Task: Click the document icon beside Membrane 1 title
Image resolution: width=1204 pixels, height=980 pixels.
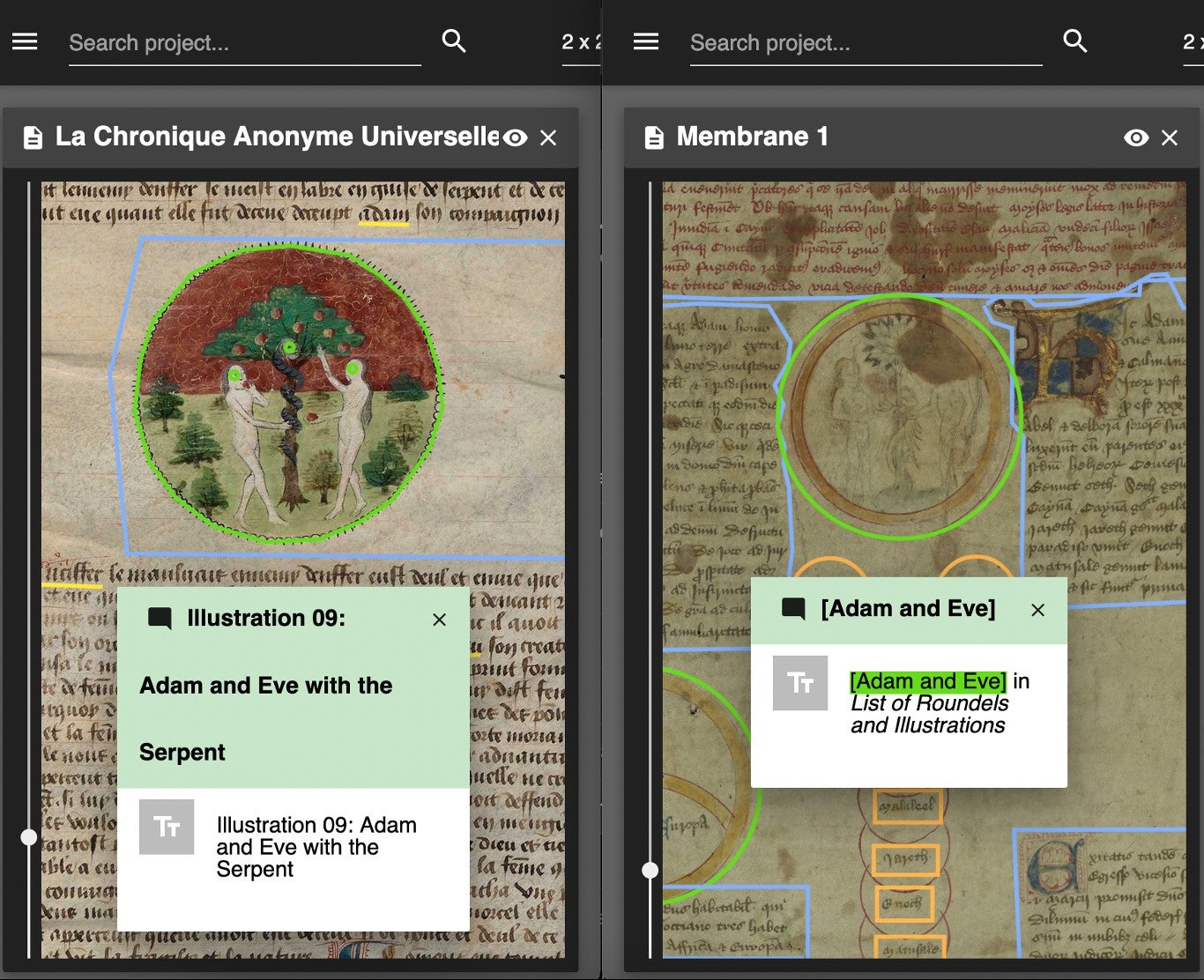Action: tap(654, 137)
